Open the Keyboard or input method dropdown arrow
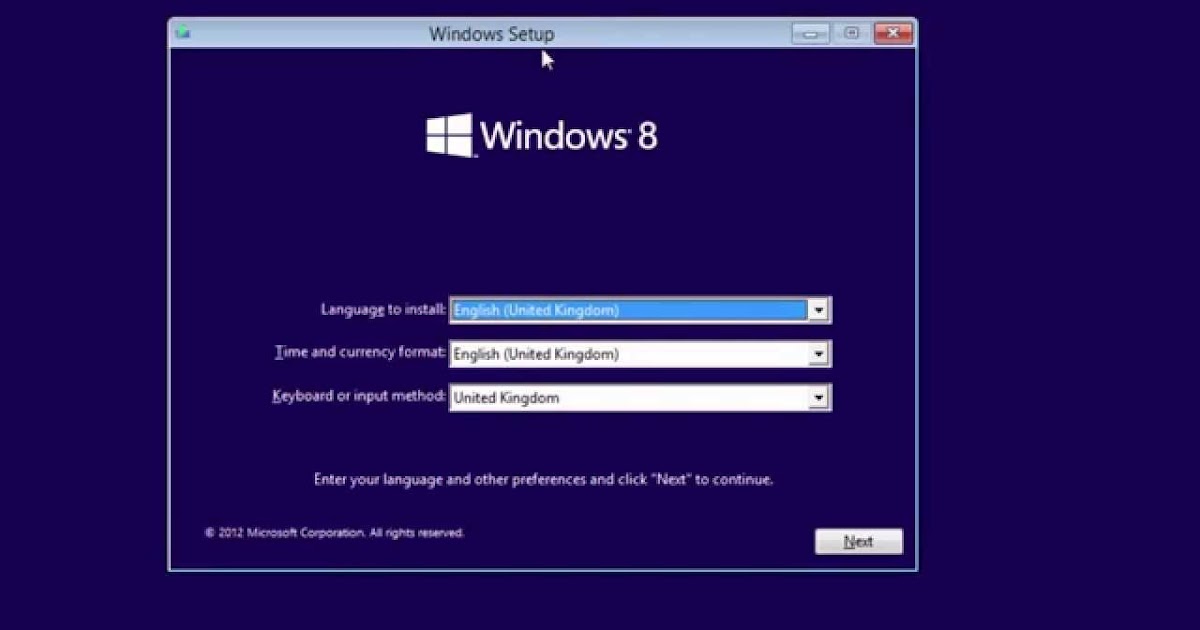 819,398
